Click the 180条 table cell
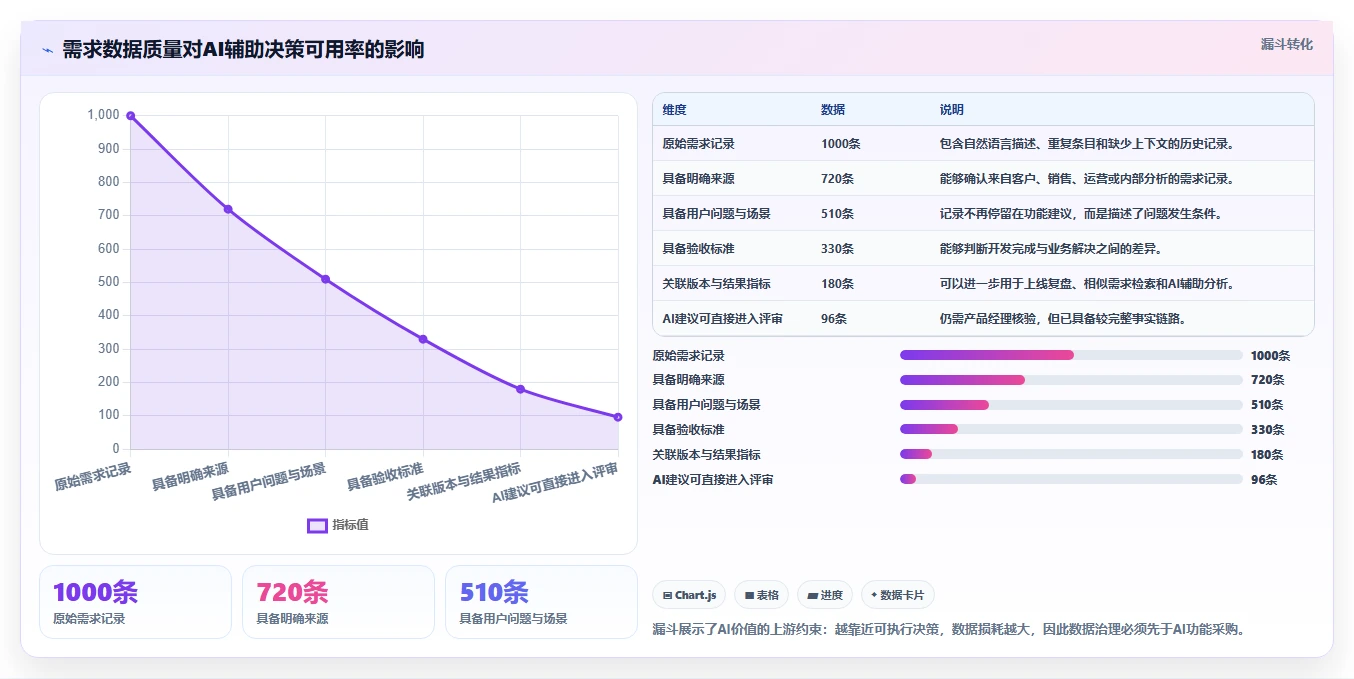 (x=837, y=284)
